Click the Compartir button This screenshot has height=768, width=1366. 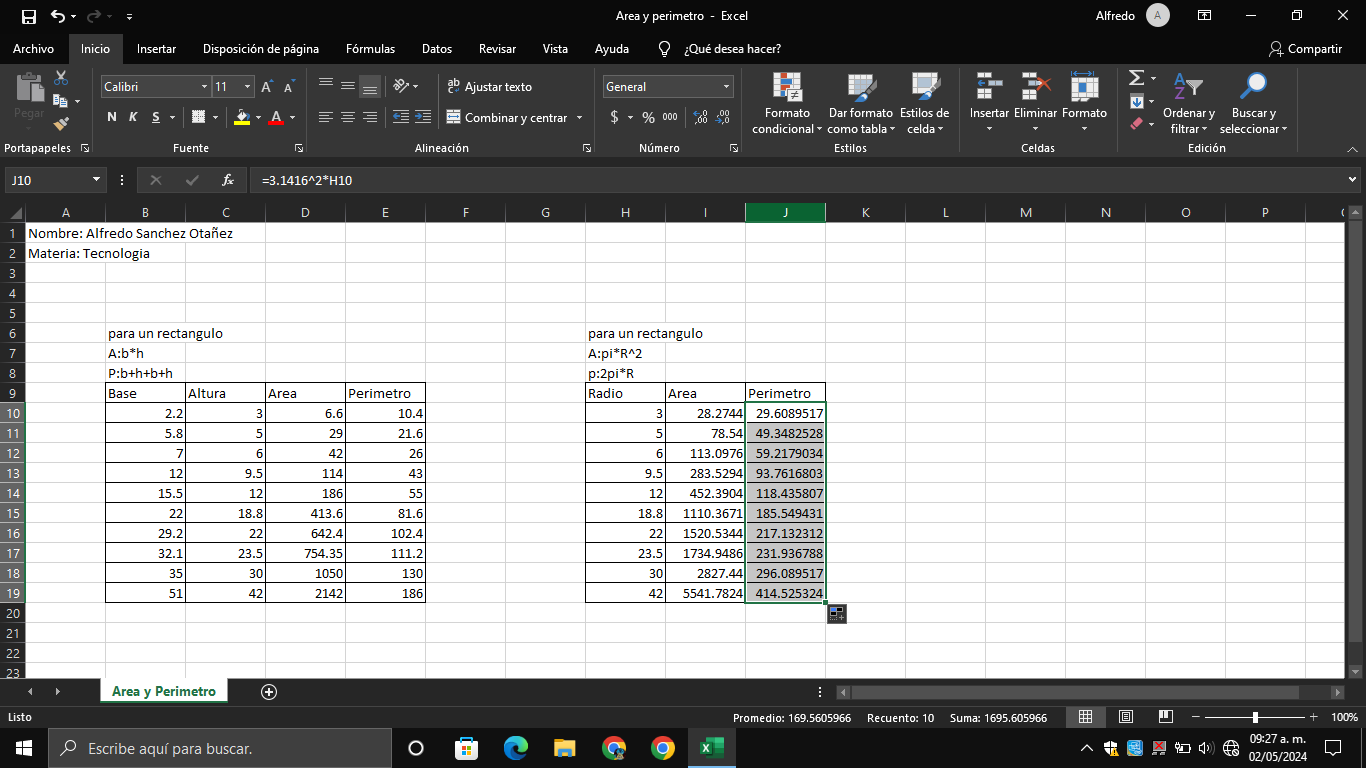coord(1305,48)
